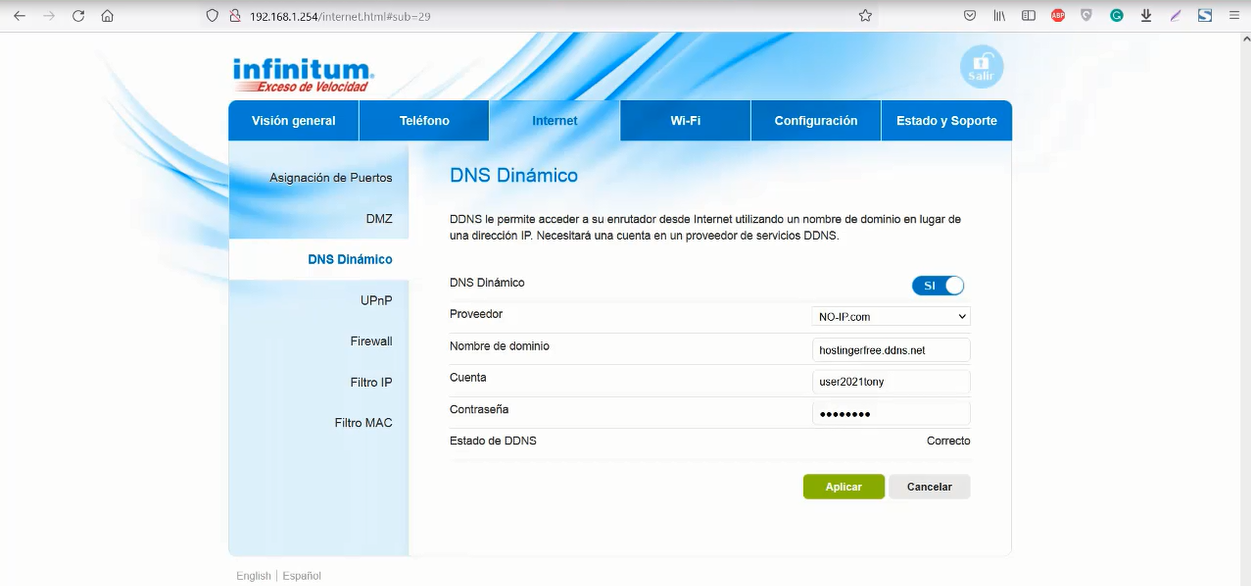
Task: Reload the page with refresh icon
Action: coord(78,16)
